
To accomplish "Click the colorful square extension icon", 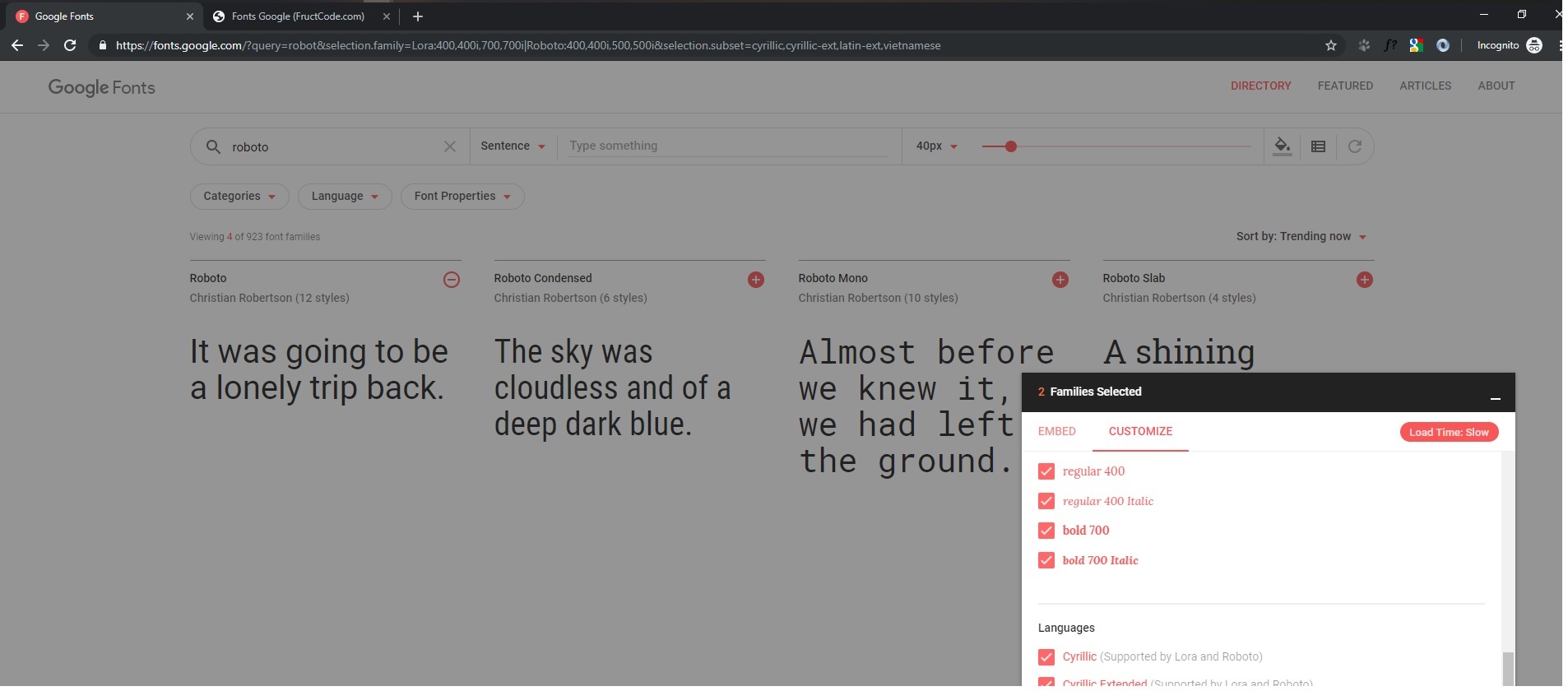I will tap(1416, 45).
